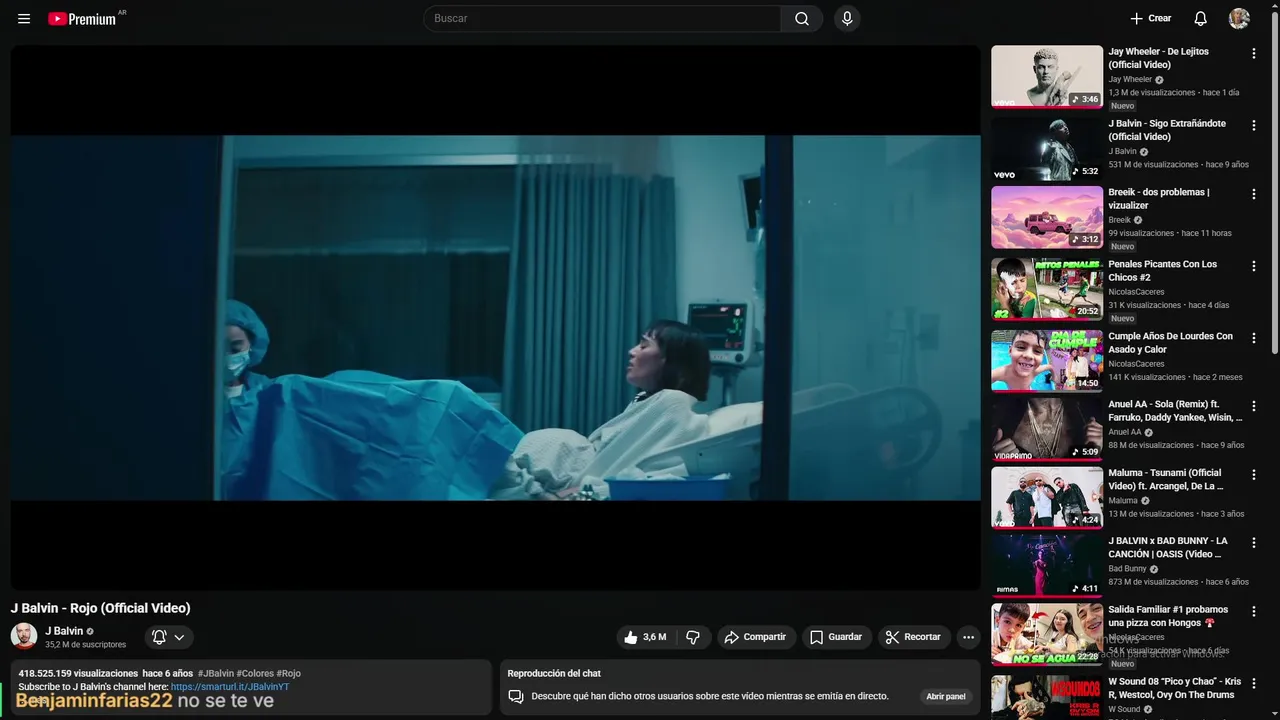The image size is (1280, 720).
Task: Open J Balvin channel avatar
Action: 24,636
